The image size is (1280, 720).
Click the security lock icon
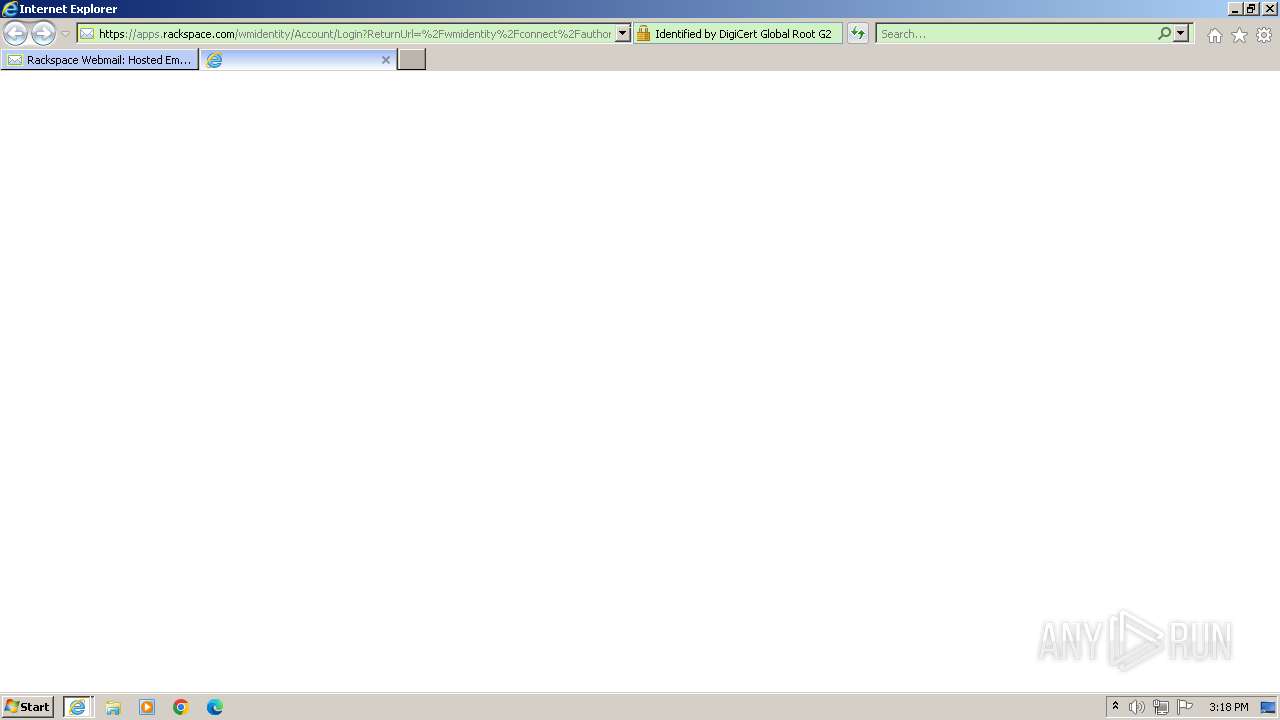click(x=643, y=34)
